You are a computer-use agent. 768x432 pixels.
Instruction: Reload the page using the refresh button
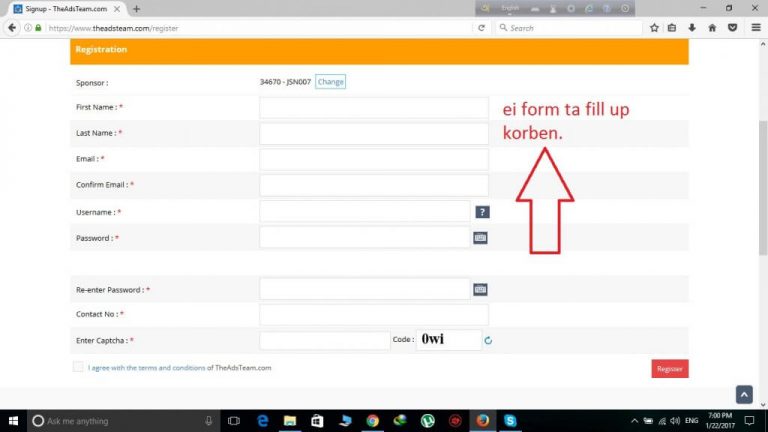point(481,28)
